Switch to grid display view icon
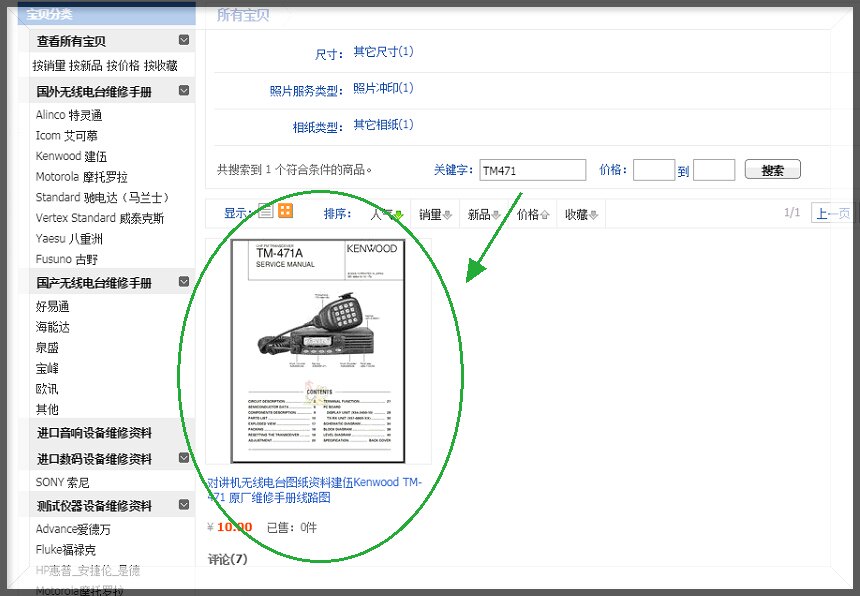 286,211
